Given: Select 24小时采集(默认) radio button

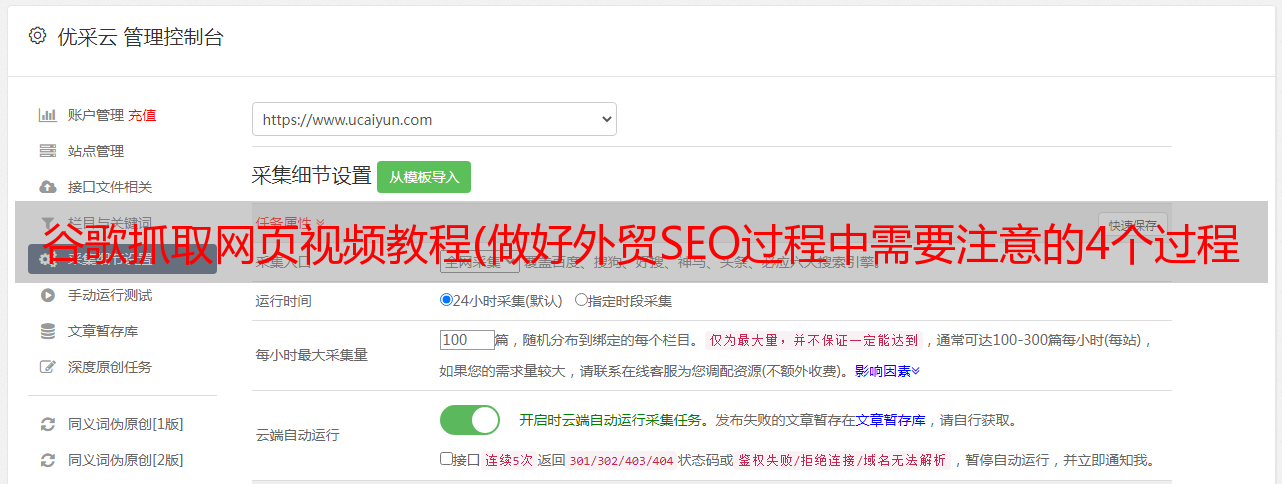Looking at the screenshot, I should click(x=447, y=300).
